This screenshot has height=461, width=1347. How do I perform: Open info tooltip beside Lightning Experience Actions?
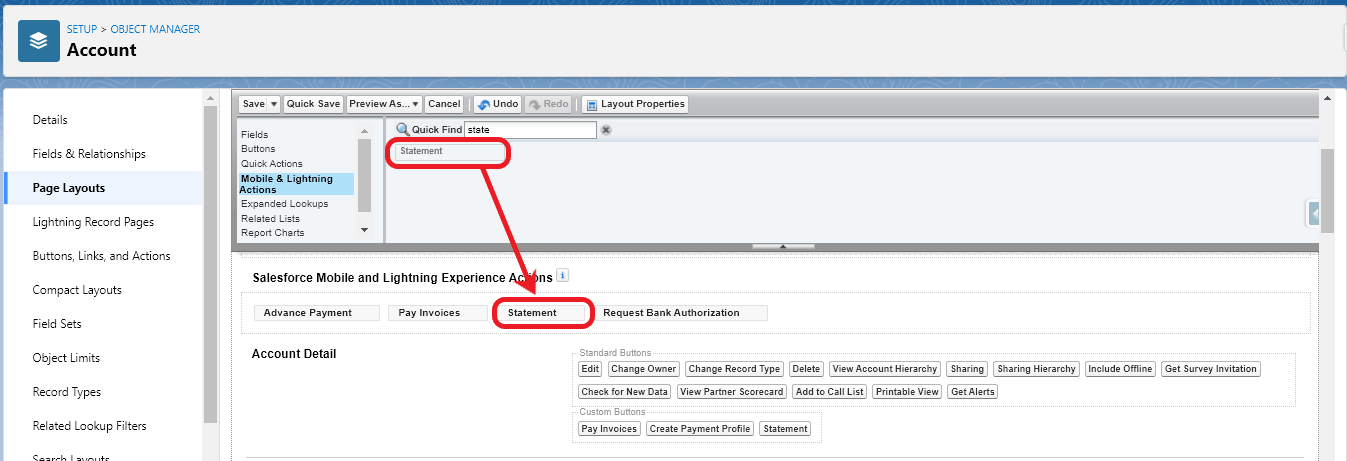coord(562,275)
